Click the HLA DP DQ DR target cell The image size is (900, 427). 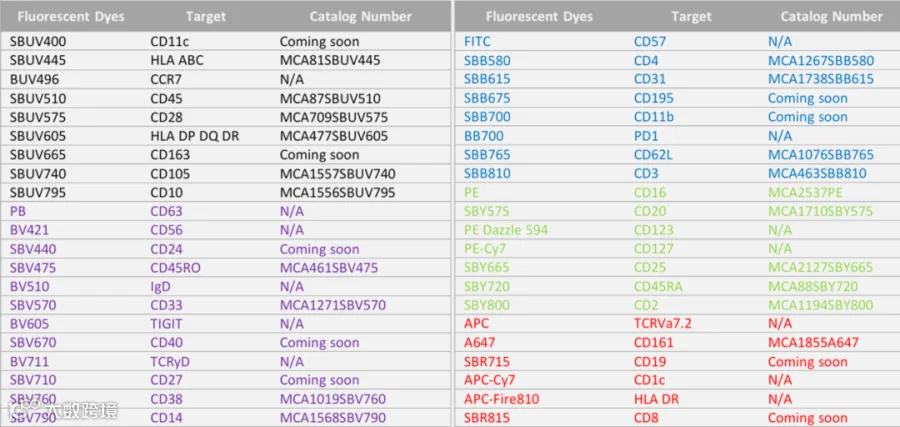[x=195, y=136]
